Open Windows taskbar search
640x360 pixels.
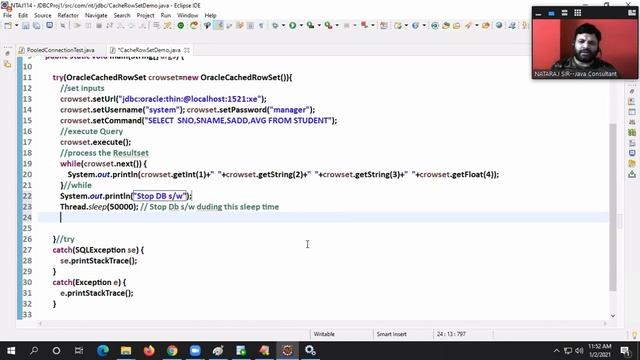(34, 351)
